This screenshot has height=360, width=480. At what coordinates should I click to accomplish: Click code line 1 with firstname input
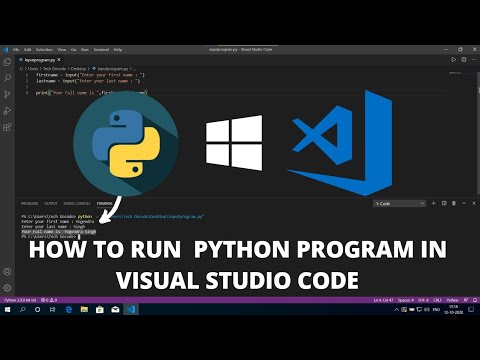90,75
